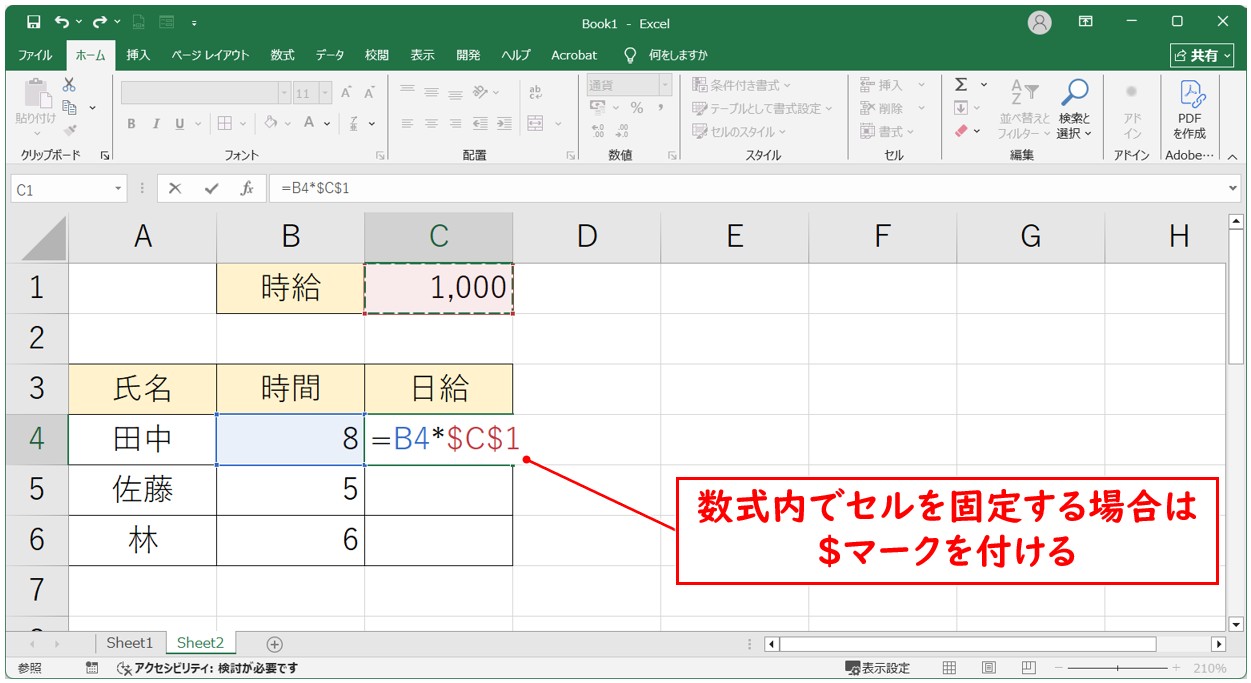Toggle Align Left horizontal alignment

click(407, 123)
